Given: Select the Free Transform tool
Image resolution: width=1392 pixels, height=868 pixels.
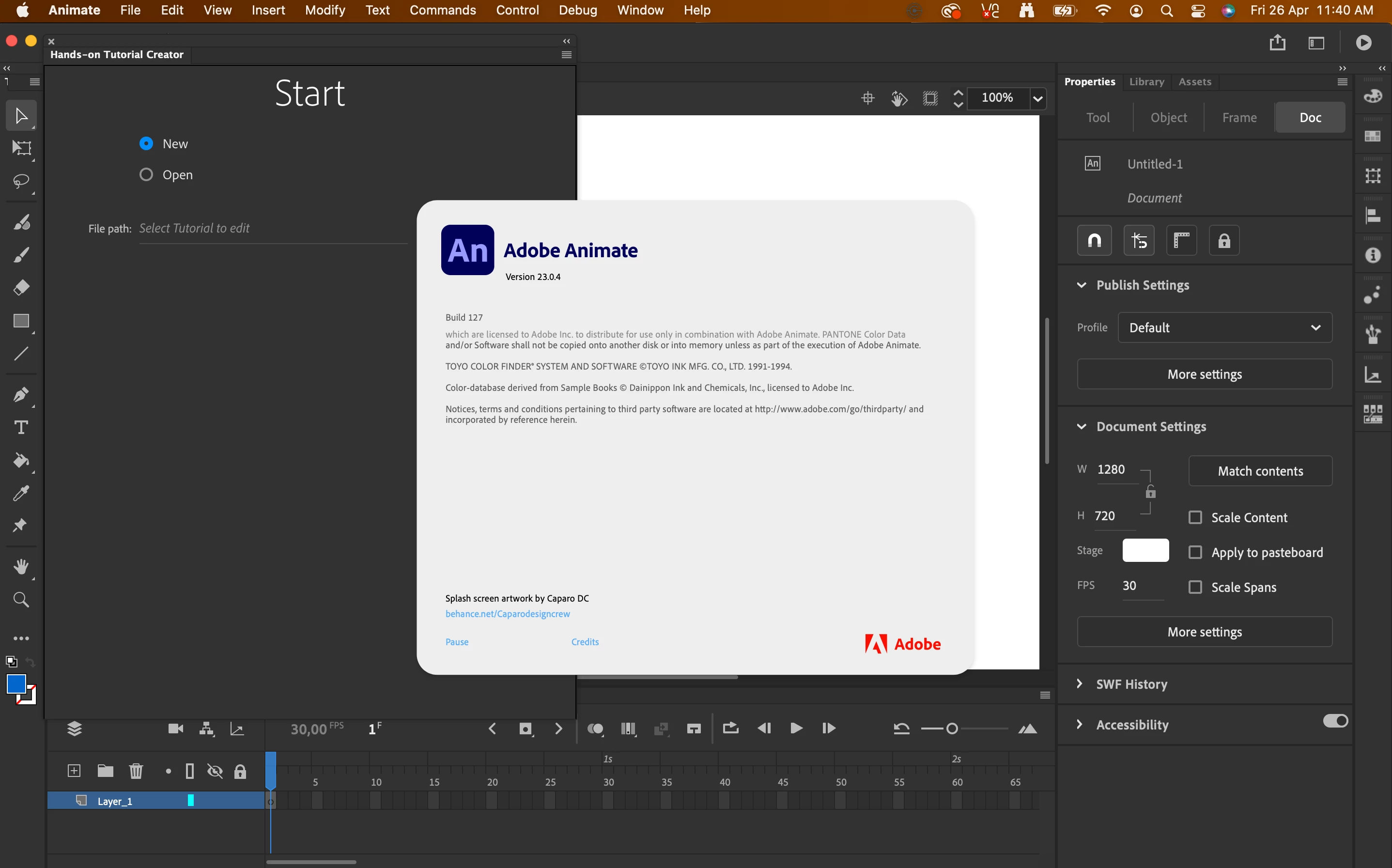Looking at the screenshot, I should pyautogui.click(x=21, y=148).
